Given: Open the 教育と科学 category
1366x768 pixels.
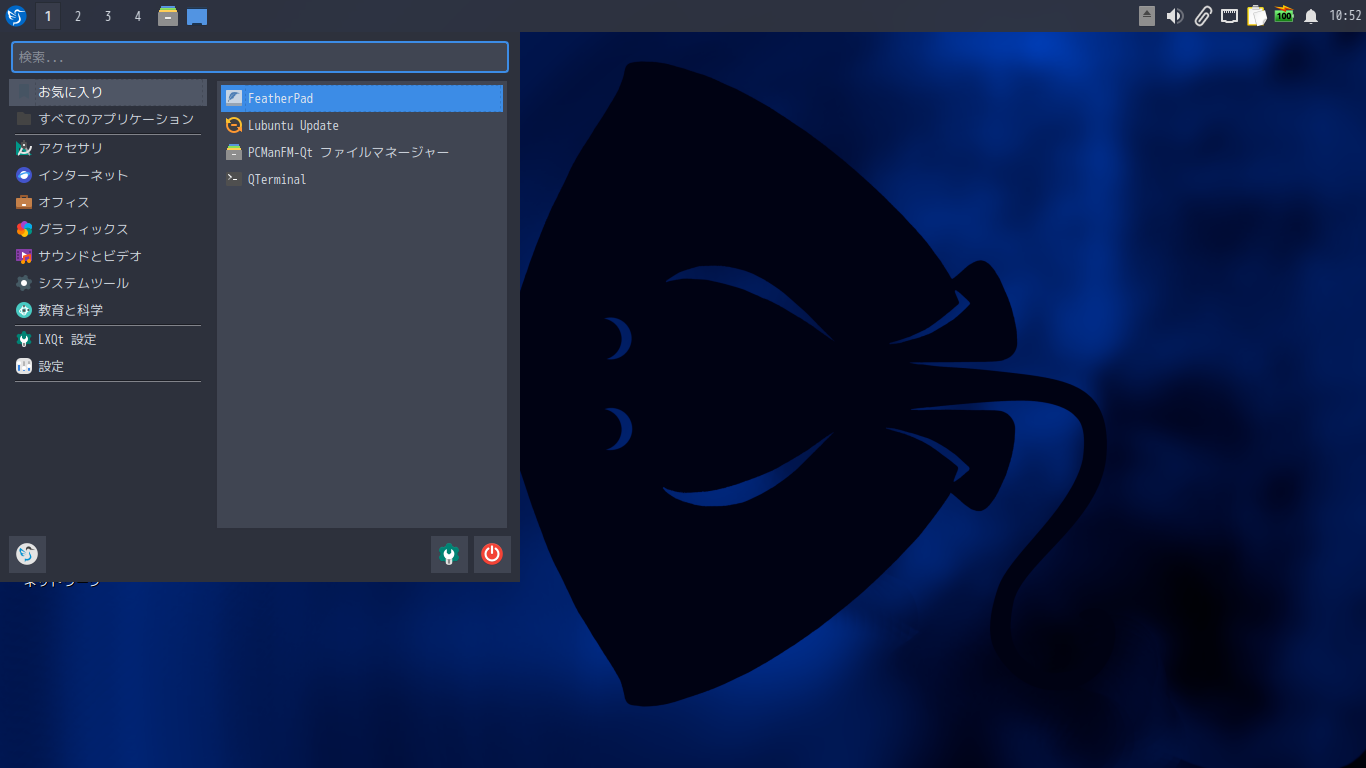Looking at the screenshot, I should (x=108, y=310).
